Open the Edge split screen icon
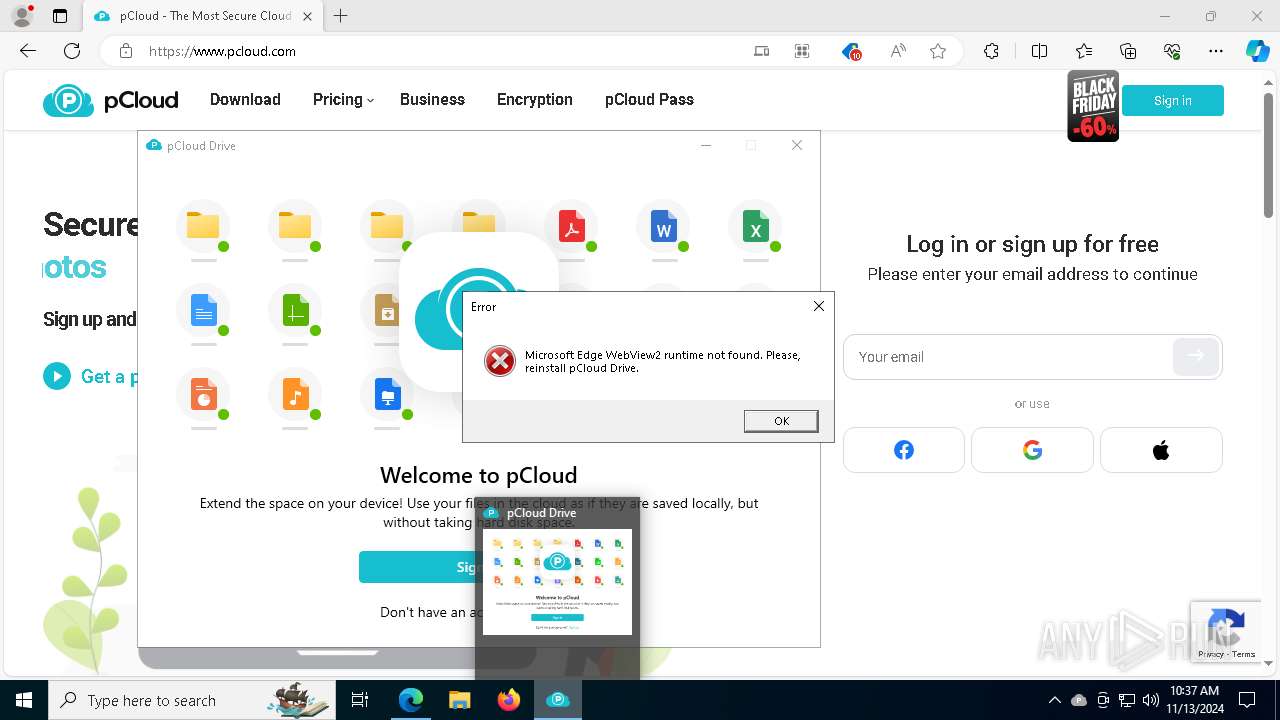This screenshot has width=1280, height=720. pos(1039,51)
